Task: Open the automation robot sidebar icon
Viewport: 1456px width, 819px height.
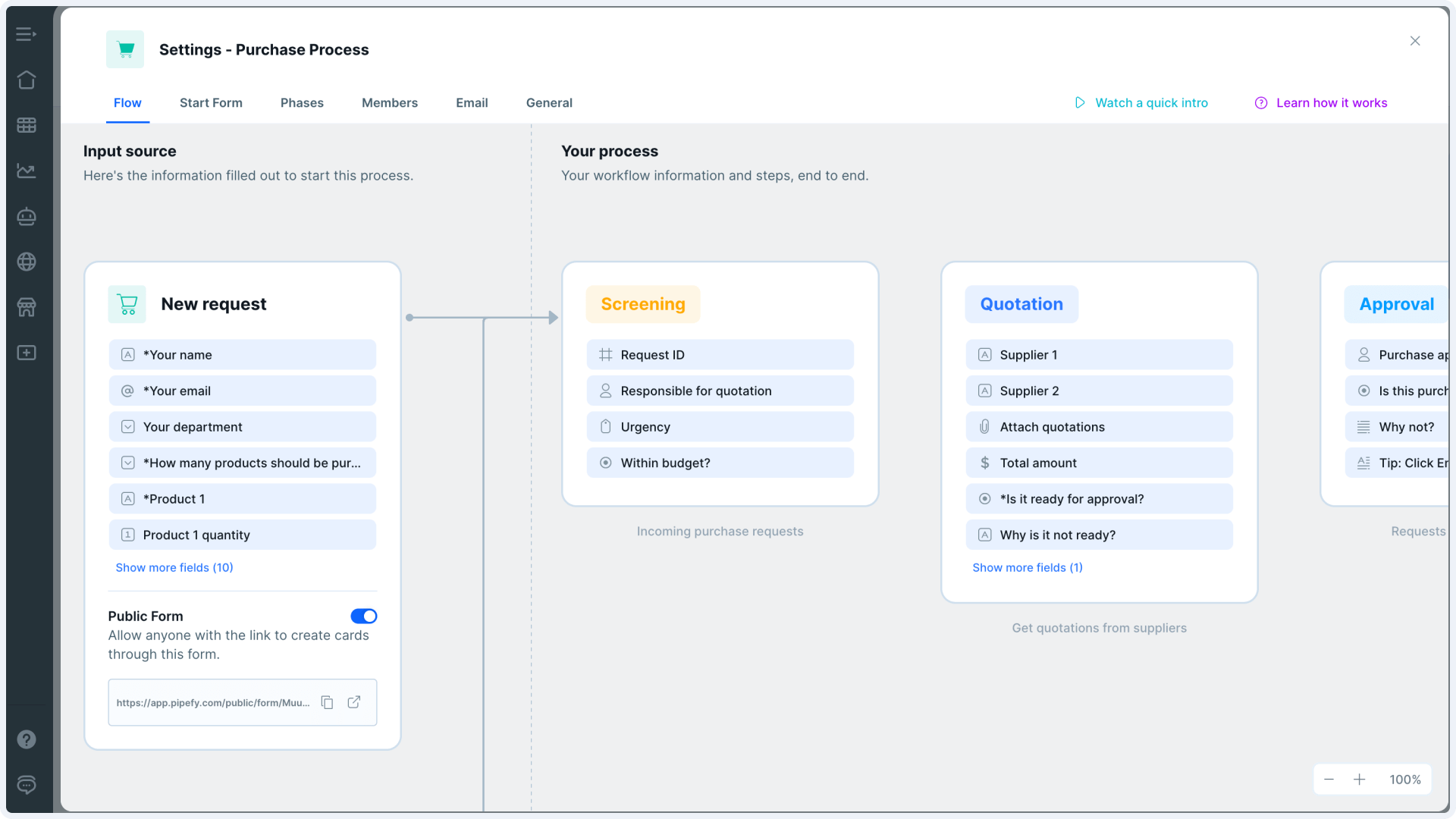Action: 27,217
